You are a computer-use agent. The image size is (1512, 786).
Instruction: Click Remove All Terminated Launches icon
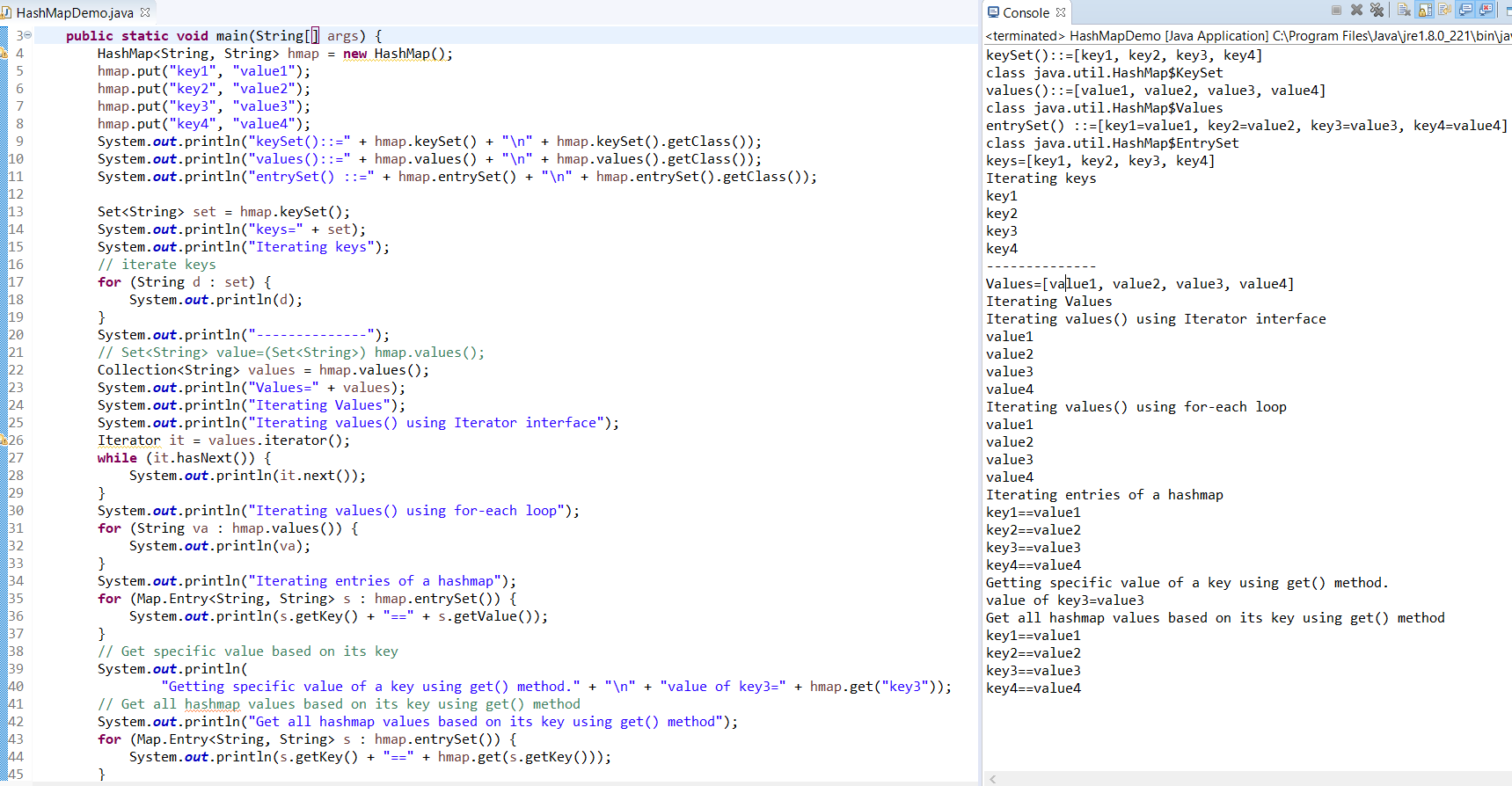click(1377, 10)
